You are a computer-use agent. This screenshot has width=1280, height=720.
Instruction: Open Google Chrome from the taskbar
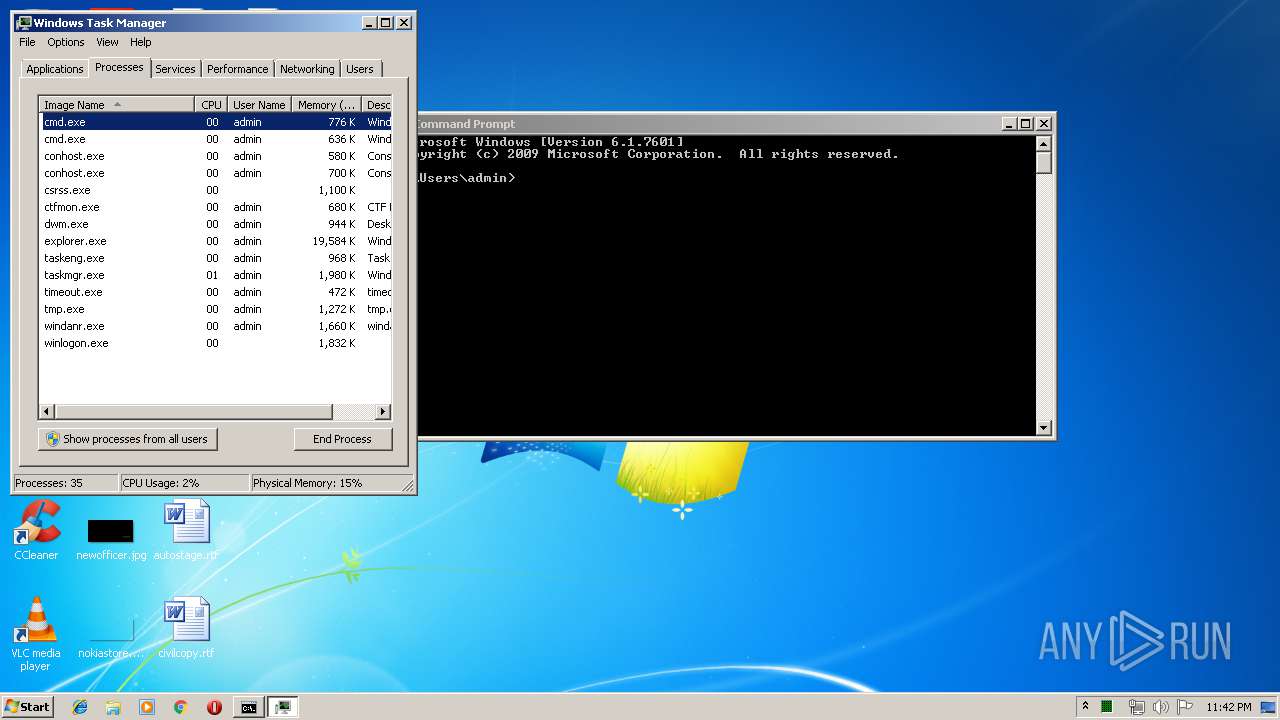point(180,707)
